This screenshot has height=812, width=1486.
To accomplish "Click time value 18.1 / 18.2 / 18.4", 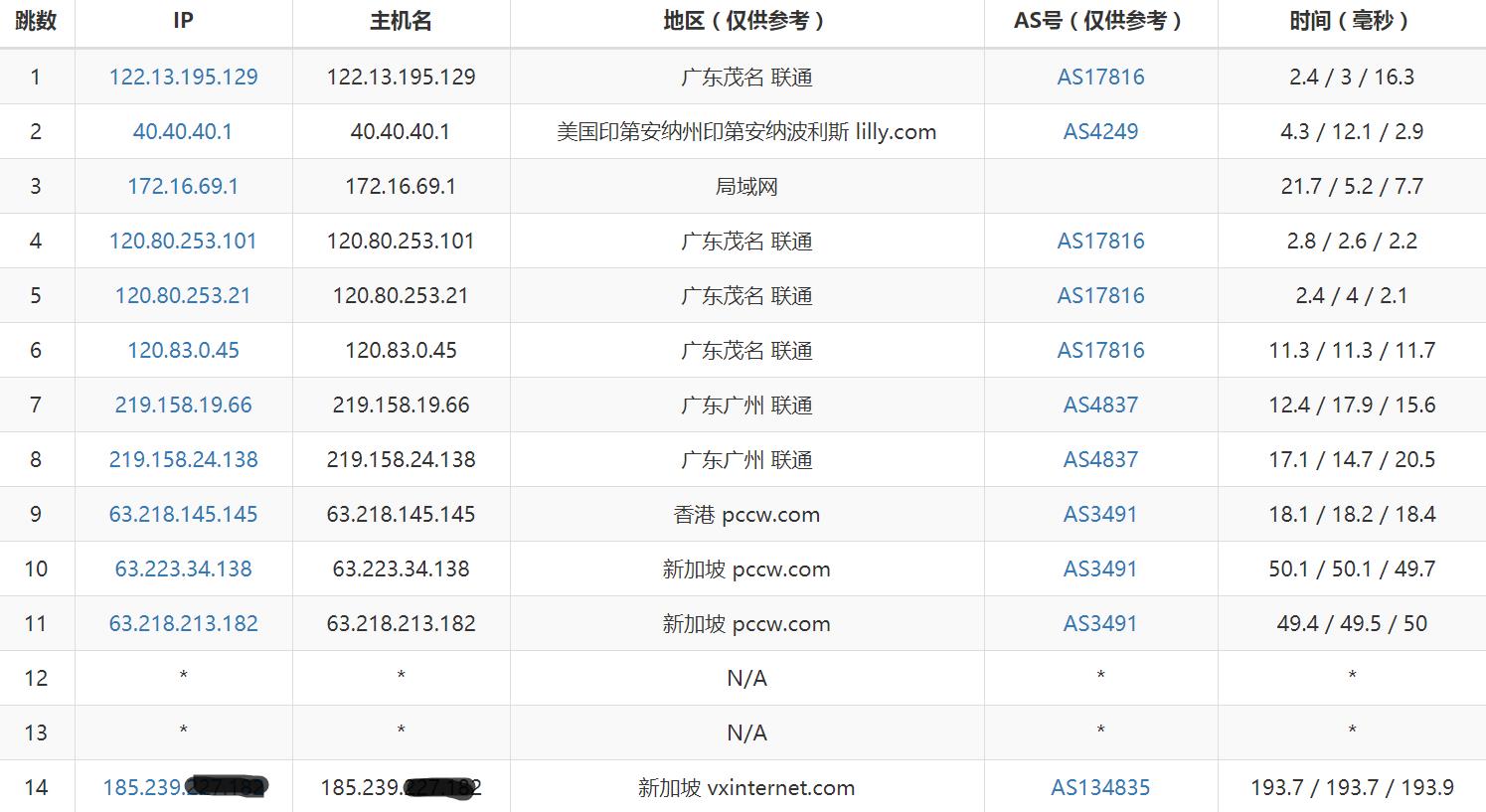I will [x=1352, y=515].
